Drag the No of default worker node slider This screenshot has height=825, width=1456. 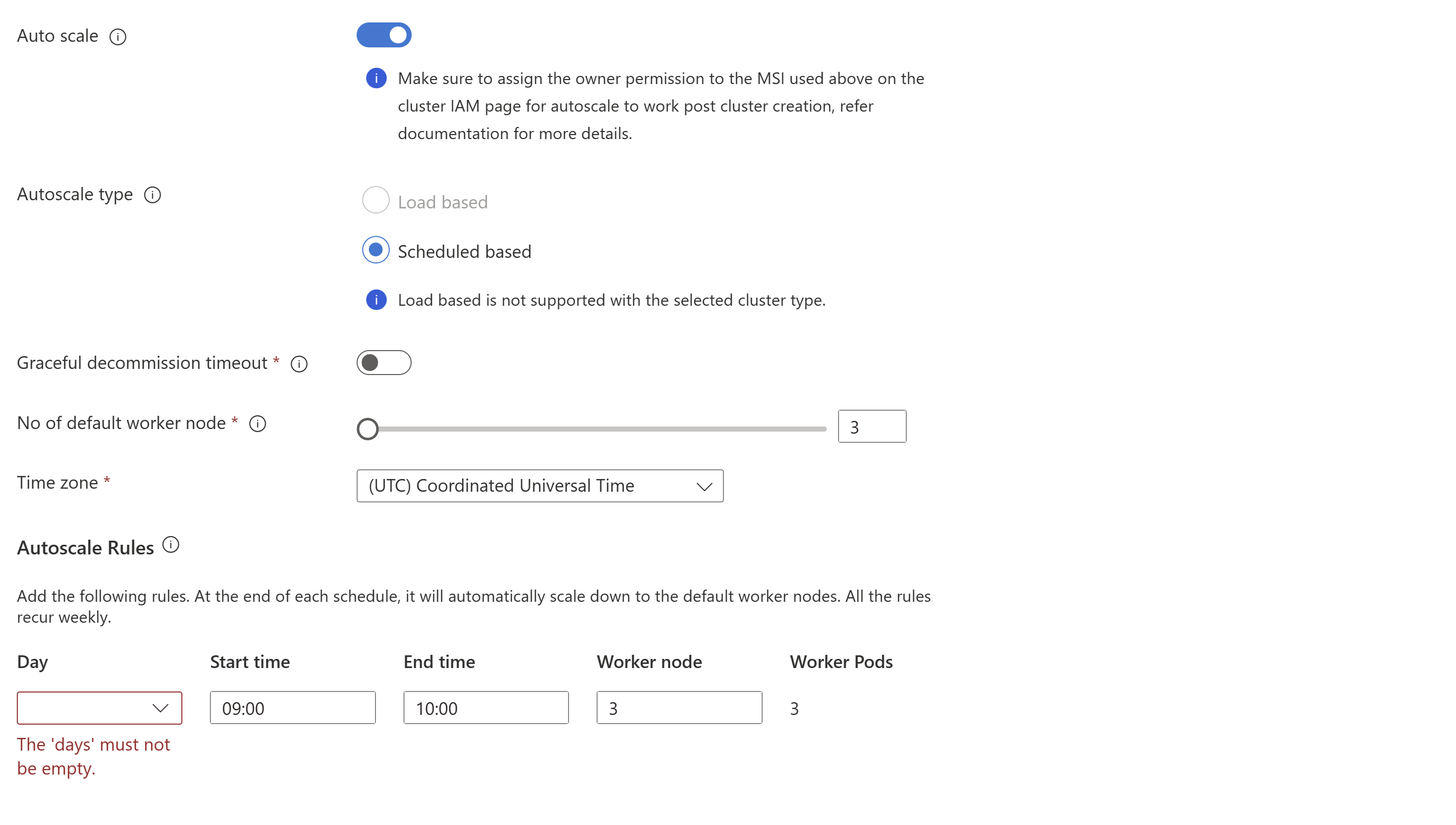(x=368, y=426)
